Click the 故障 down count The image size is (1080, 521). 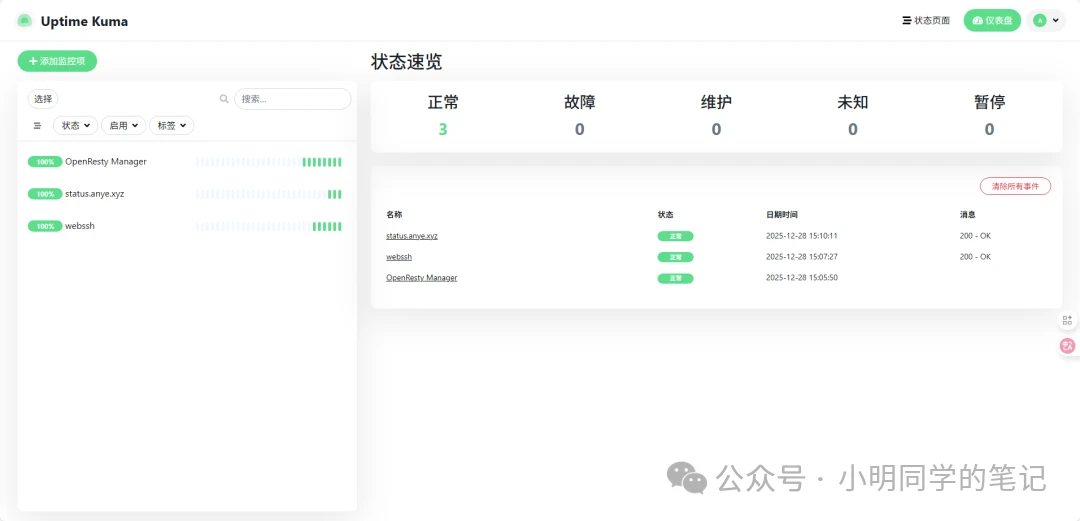pos(579,129)
